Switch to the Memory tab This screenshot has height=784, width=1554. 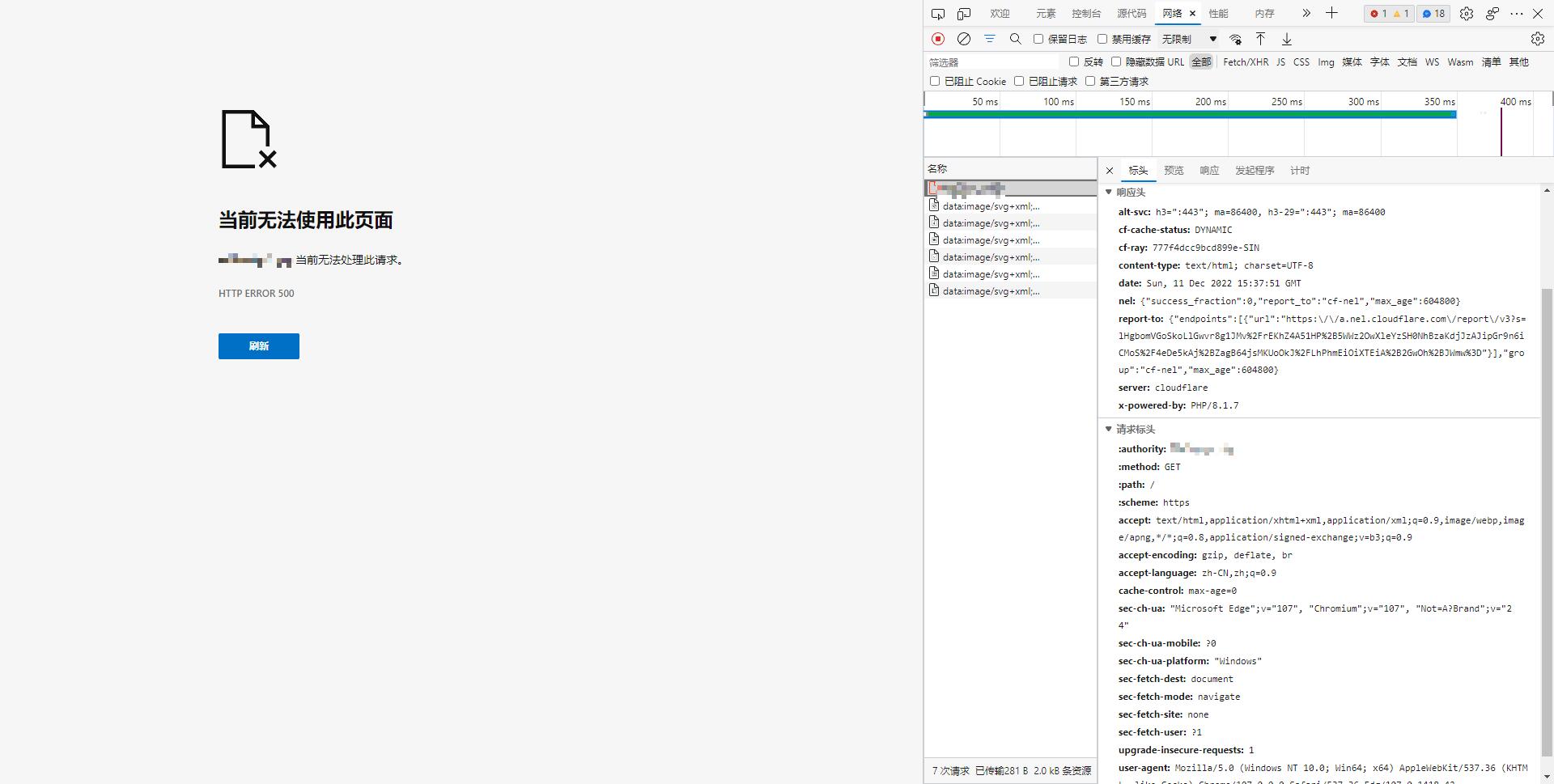tap(1265, 14)
